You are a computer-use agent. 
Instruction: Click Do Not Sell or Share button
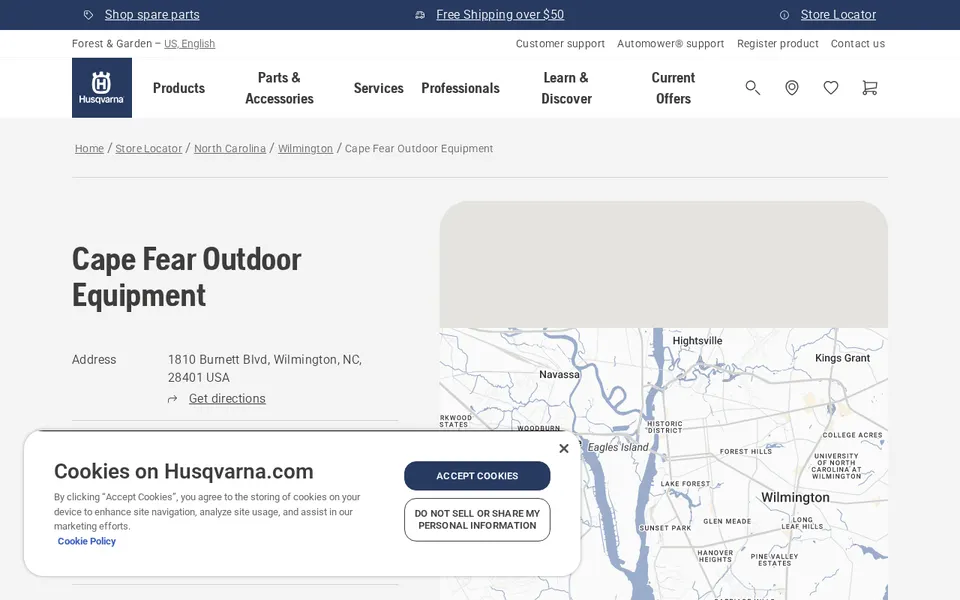coord(477,520)
